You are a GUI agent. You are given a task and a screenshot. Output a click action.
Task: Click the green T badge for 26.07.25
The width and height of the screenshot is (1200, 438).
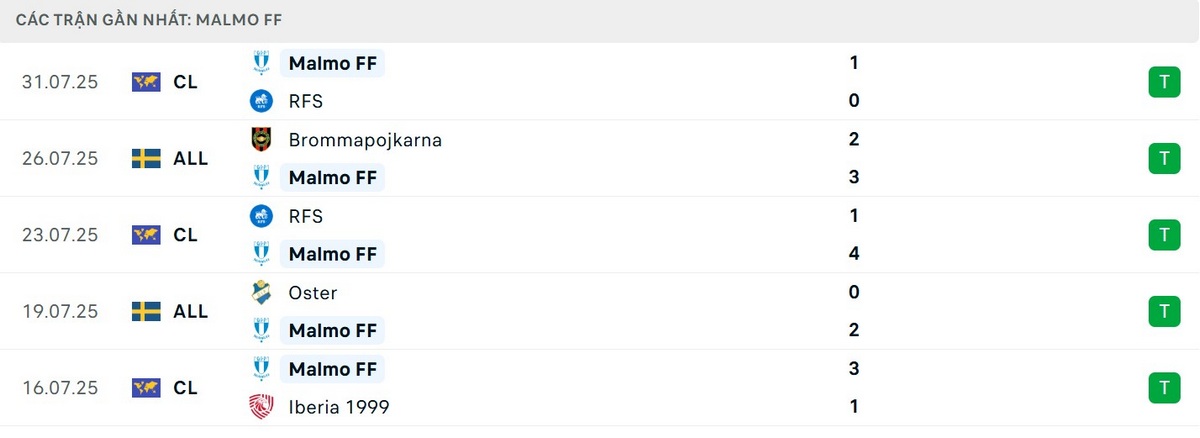[1164, 158]
